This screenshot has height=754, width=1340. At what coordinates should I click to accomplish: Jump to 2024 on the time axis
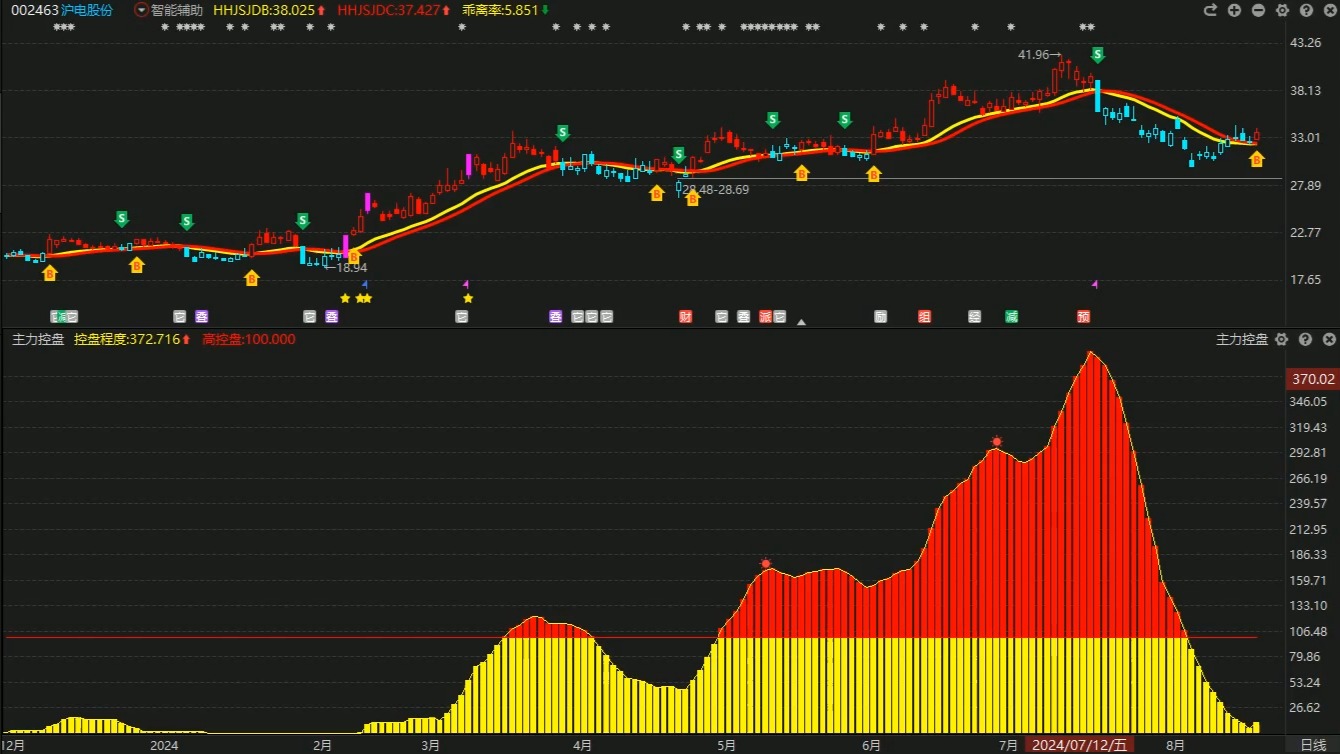point(163,745)
